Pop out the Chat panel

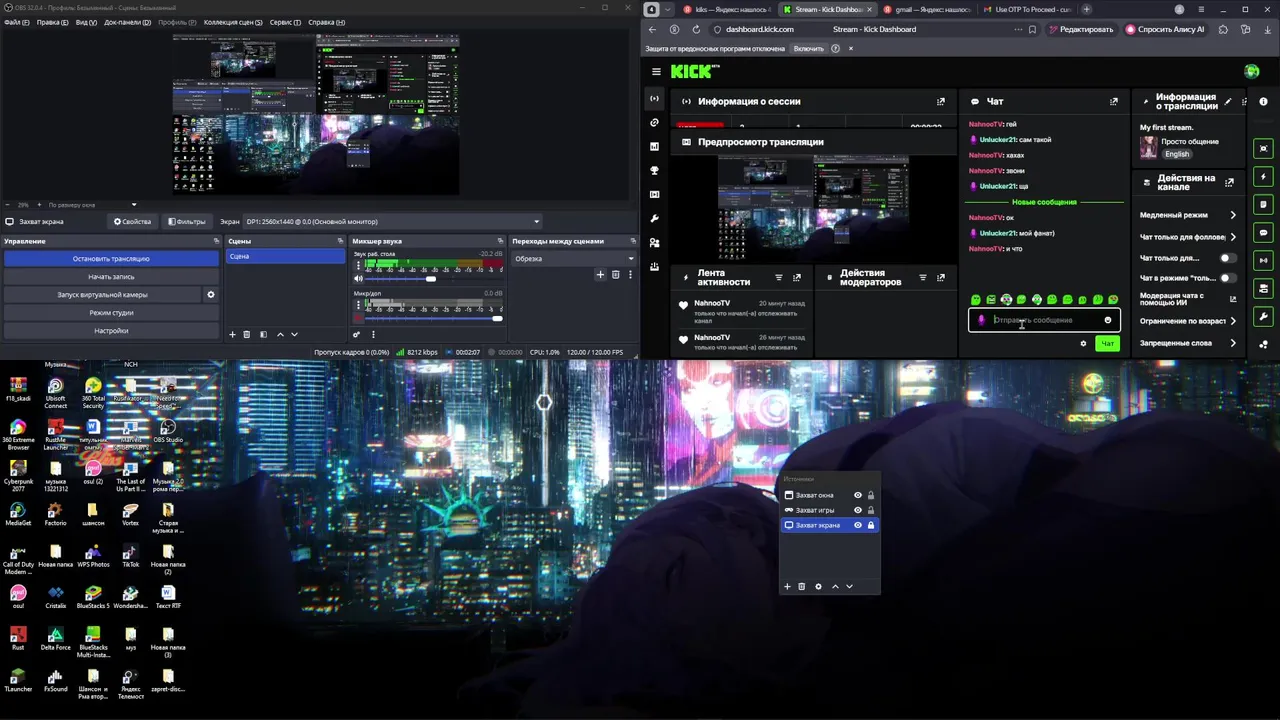(1114, 101)
